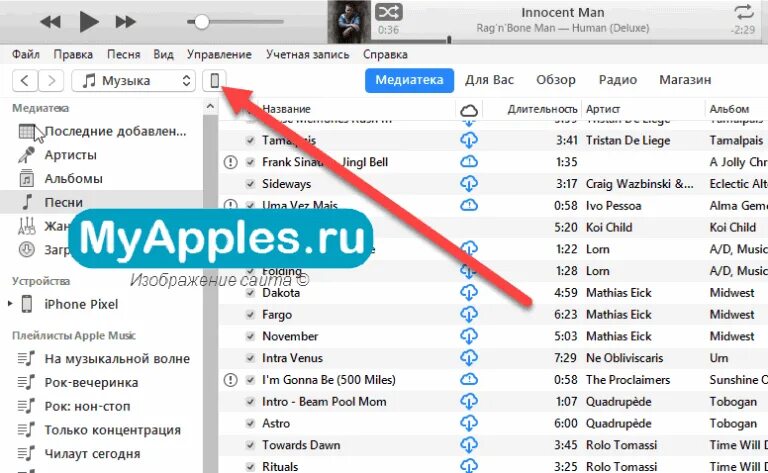Select Песни in the sidebar
The width and height of the screenshot is (768, 473).
click(x=101, y=202)
